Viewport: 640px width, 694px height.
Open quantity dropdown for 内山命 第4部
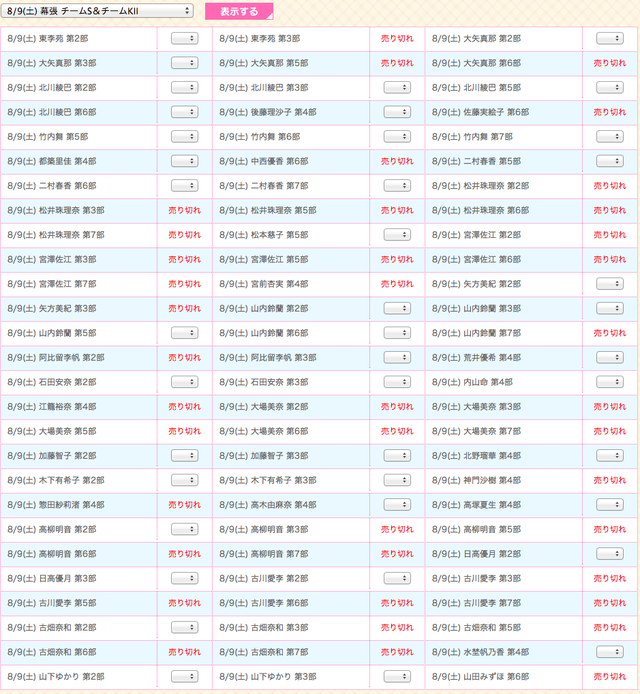click(609, 382)
